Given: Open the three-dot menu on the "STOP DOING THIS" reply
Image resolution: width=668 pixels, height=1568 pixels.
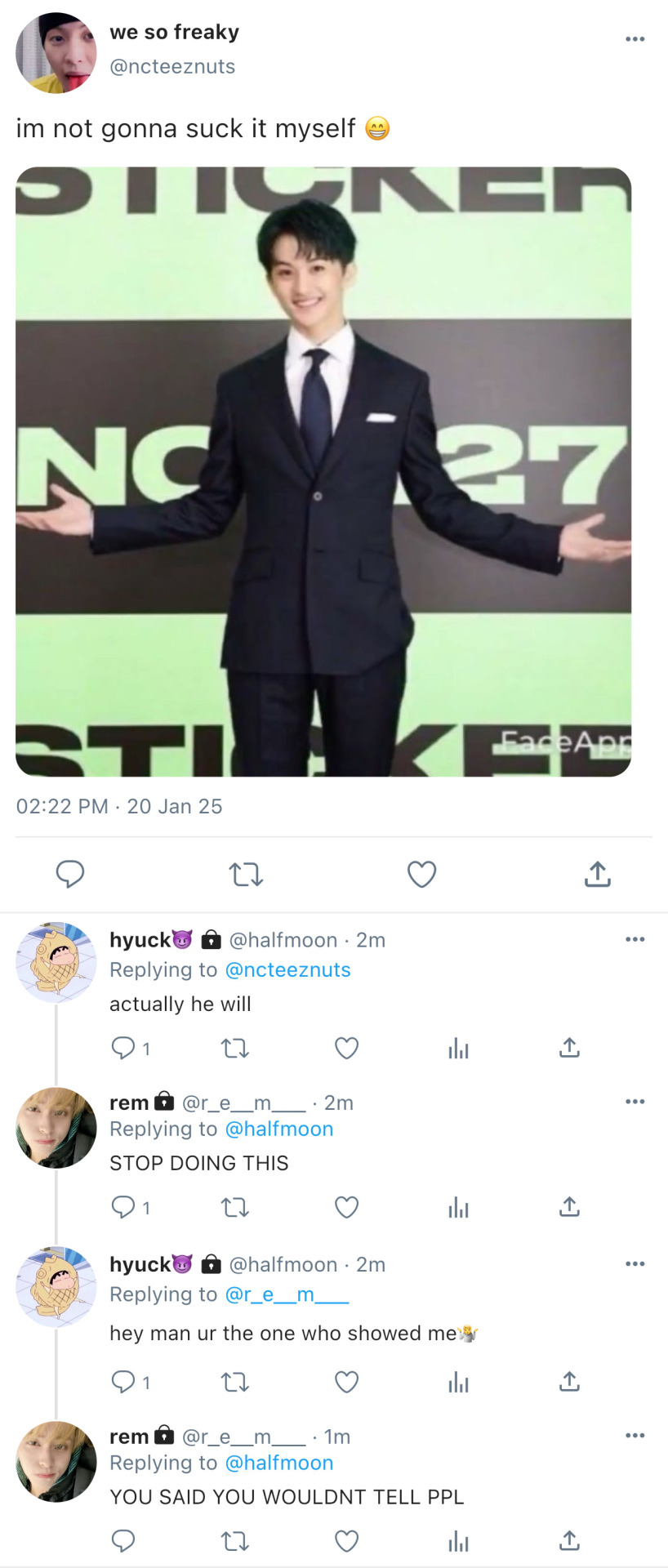Looking at the screenshot, I should [x=635, y=1102].
